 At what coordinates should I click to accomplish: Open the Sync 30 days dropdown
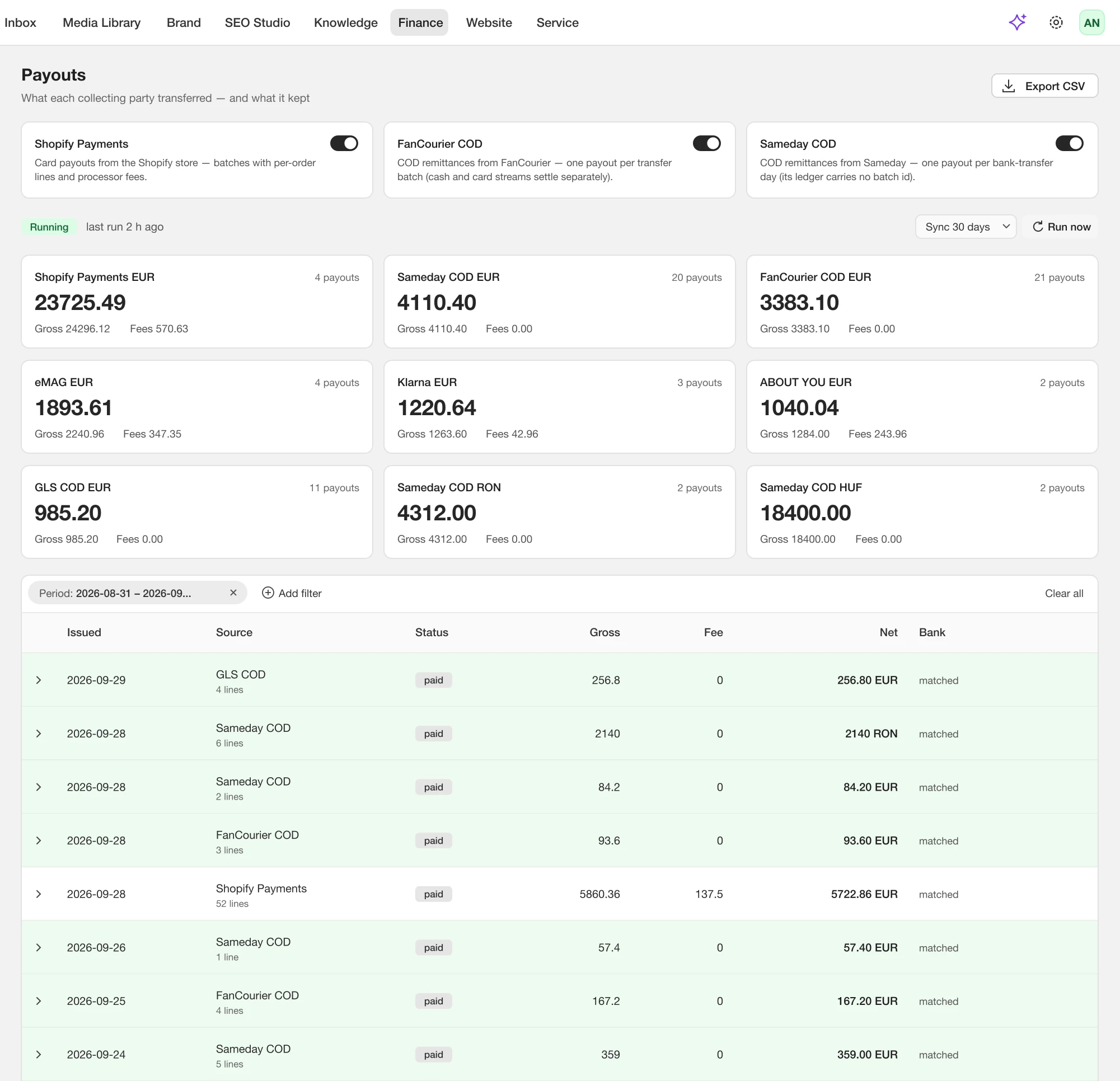[x=965, y=227]
